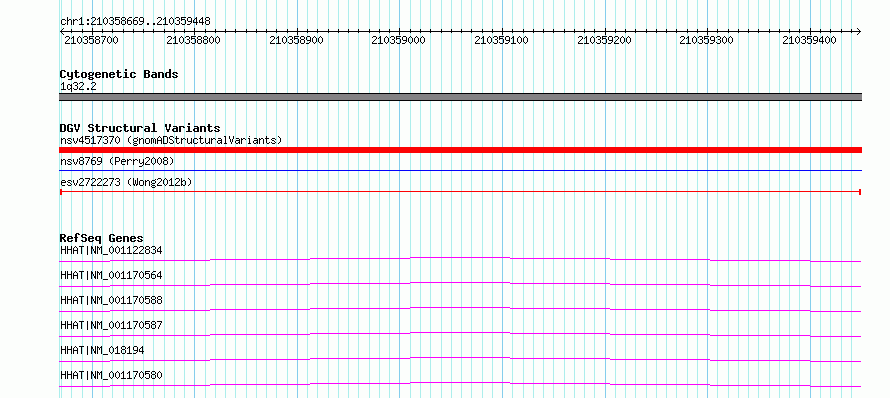Click the esv2722273 (Wong2012b) label

pyautogui.click(x=126, y=182)
